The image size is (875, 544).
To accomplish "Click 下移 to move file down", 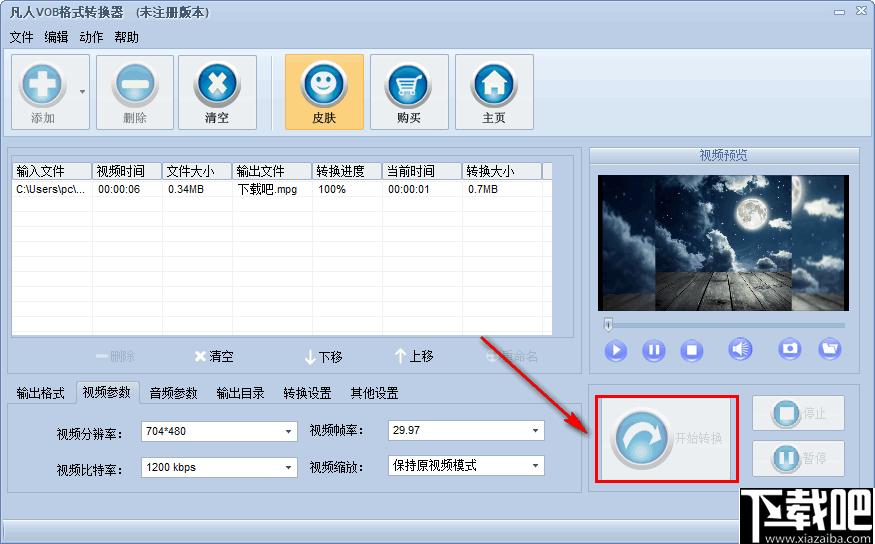I will coord(323,357).
